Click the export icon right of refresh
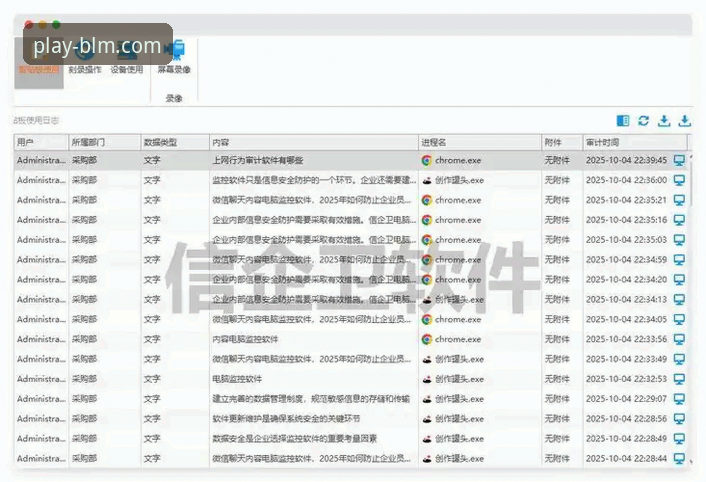Image resolution: width=706 pixels, height=482 pixels. (x=664, y=121)
